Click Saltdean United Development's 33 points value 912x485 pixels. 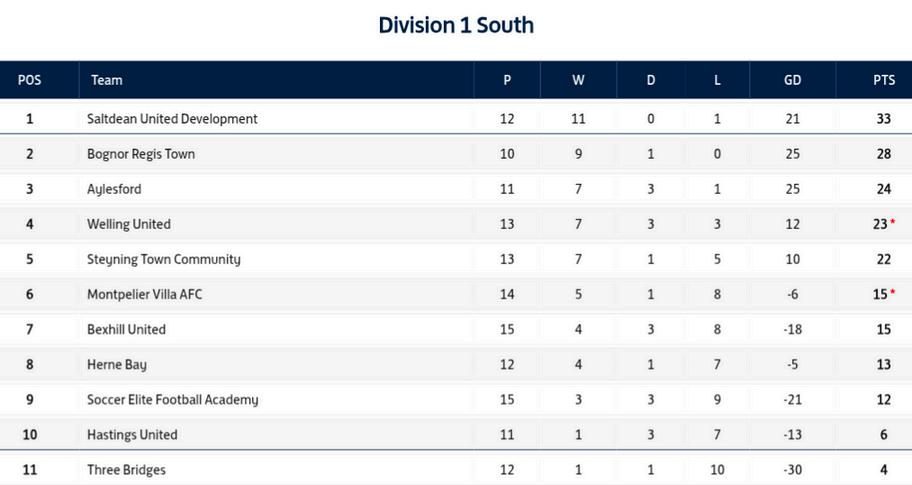click(x=883, y=119)
